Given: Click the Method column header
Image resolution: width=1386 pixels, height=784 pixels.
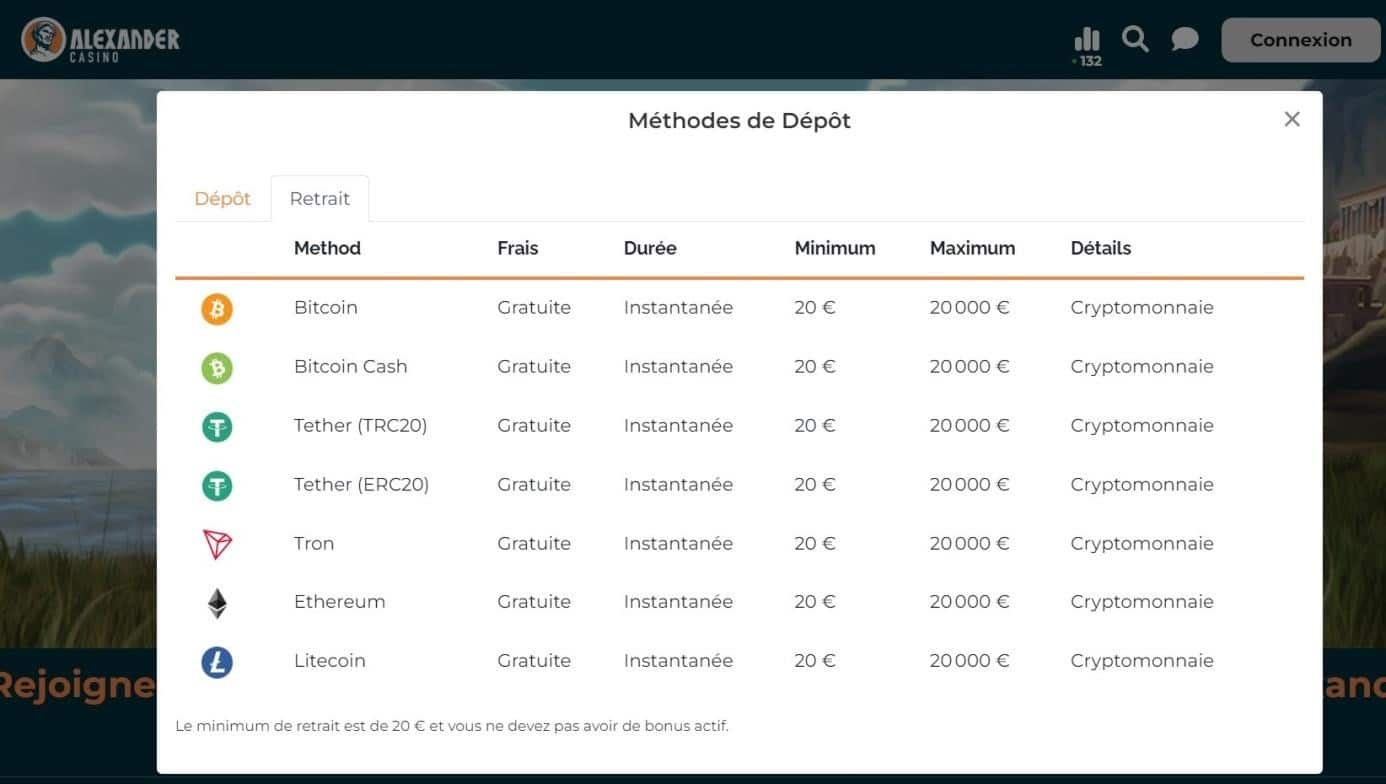Looking at the screenshot, I should coord(327,248).
